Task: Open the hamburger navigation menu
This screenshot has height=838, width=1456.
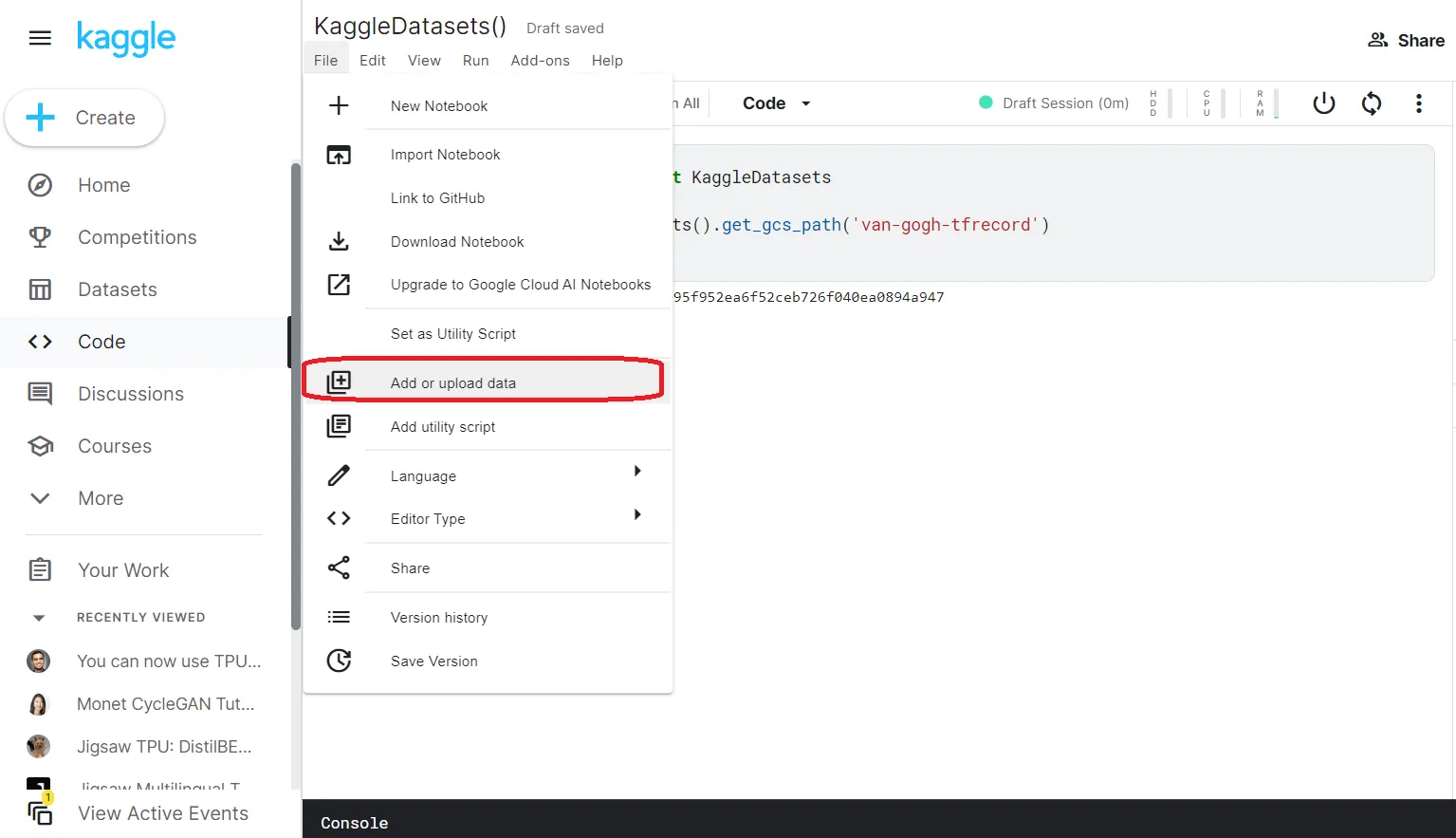Action: tap(40, 38)
